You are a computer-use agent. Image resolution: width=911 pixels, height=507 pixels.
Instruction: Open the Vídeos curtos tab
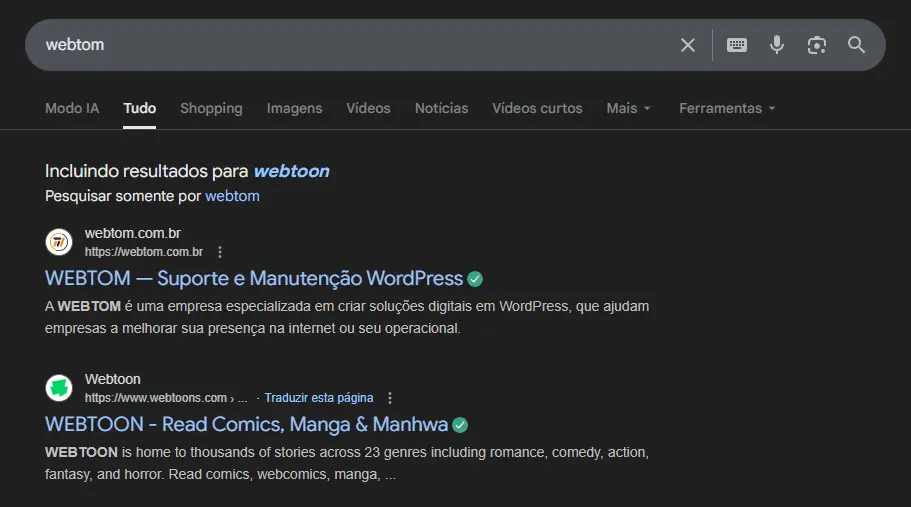coord(537,108)
